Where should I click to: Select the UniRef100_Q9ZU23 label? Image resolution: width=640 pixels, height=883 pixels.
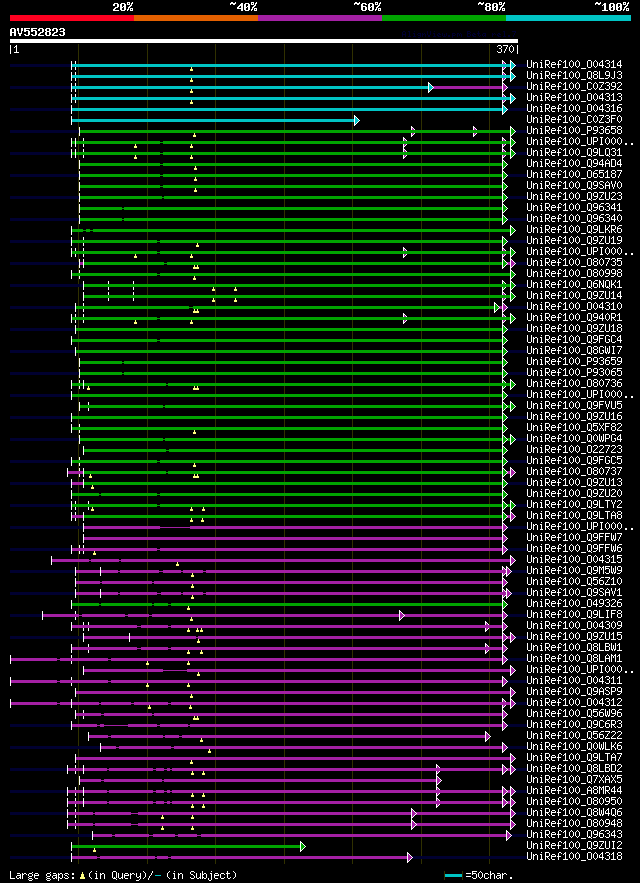tap(574, 197)
